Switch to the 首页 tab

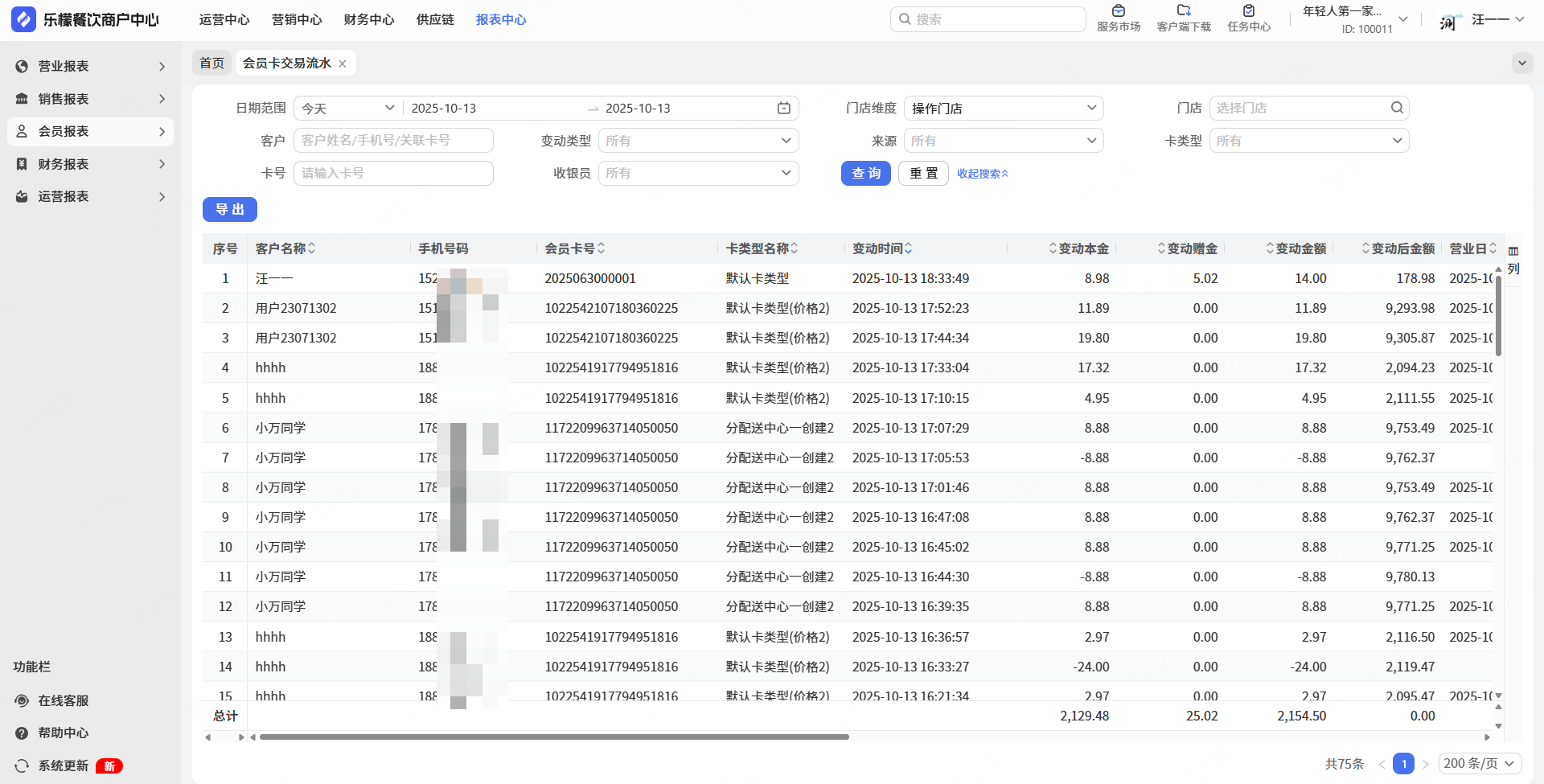pyautogui.click(x=211, y=63)
